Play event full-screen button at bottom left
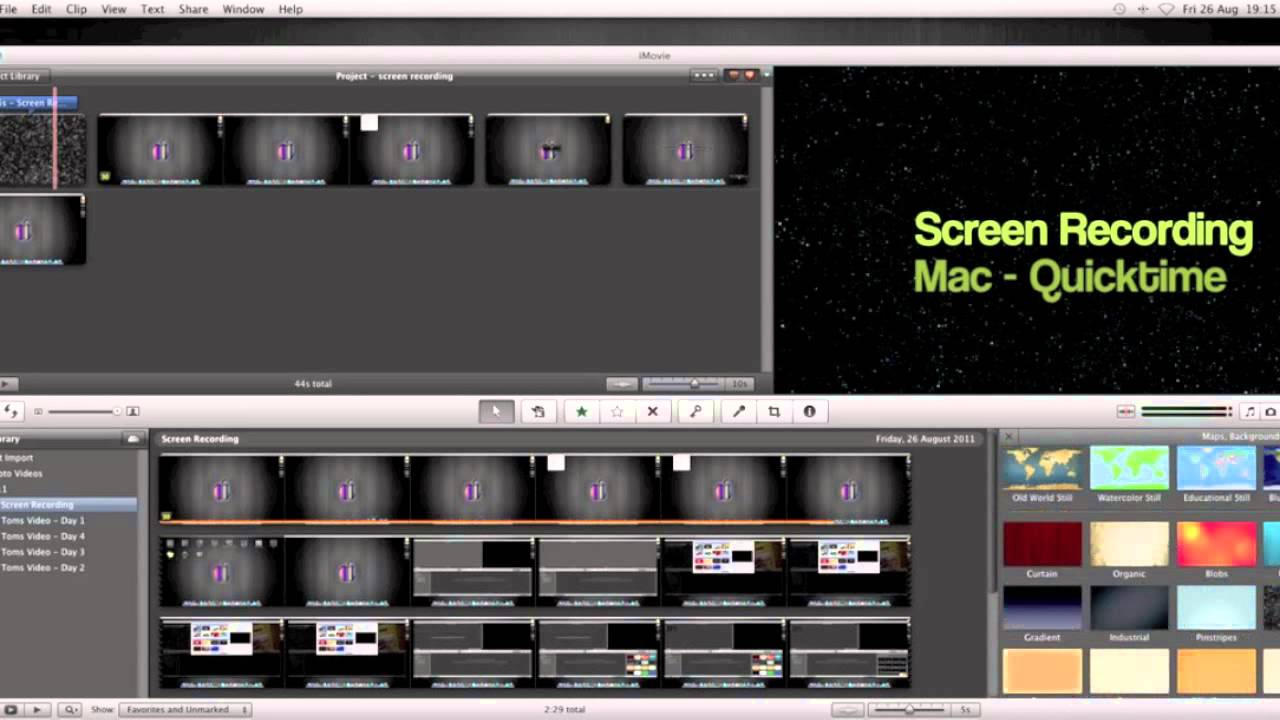This screenshot has width=1280, height=720. tap(10, 709)
